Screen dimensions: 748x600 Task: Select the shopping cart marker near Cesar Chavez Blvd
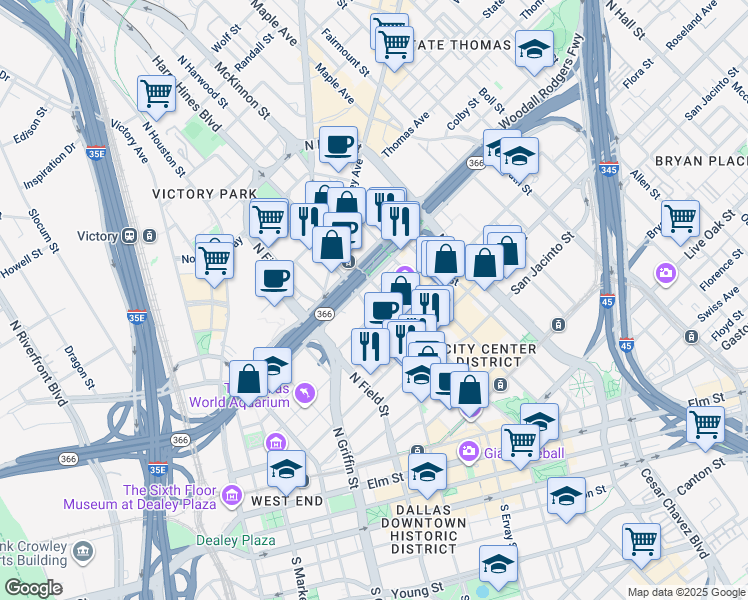(641, 541)
